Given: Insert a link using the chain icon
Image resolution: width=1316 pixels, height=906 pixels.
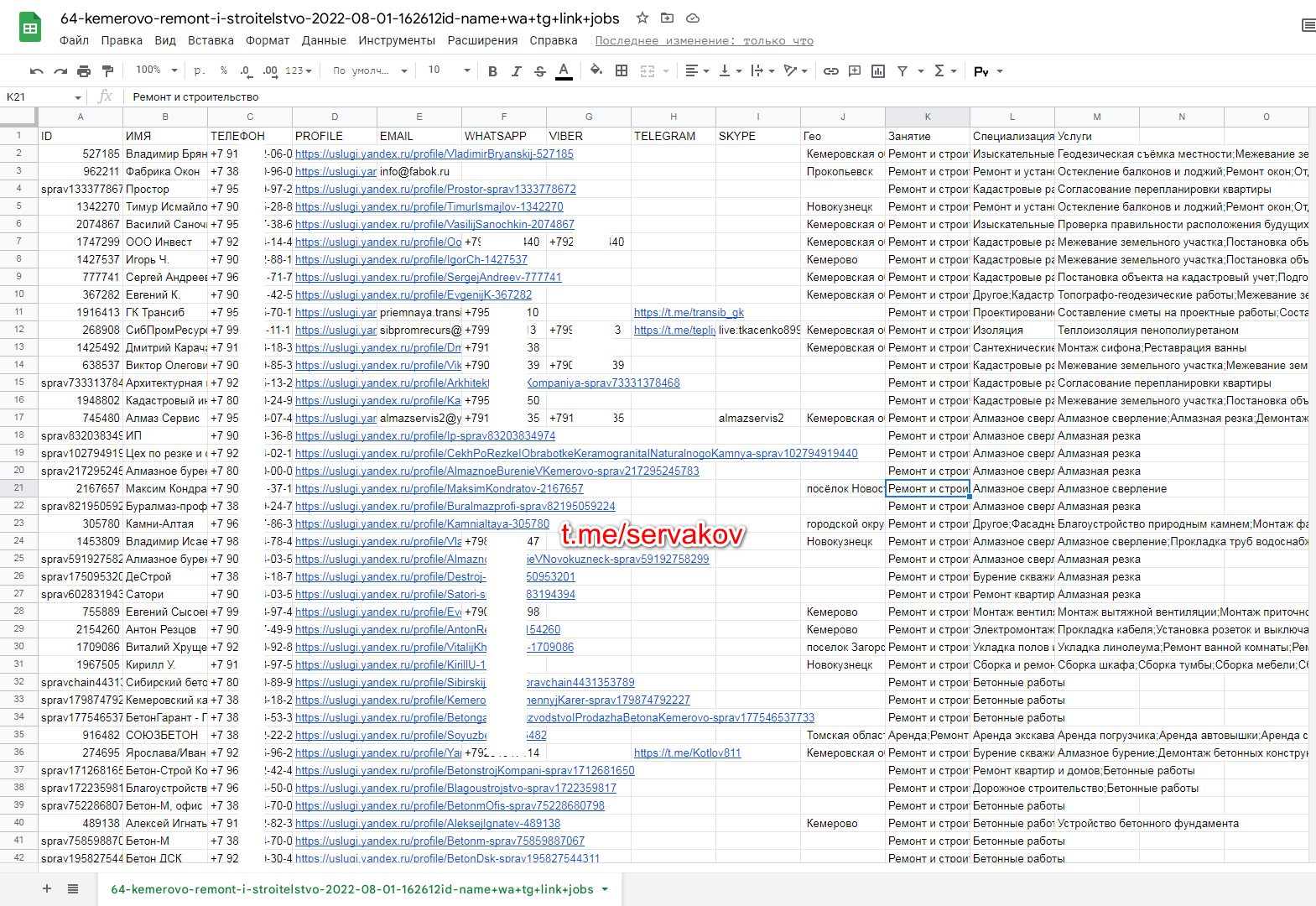Looking at the screenshot, I should (x=830, y=71).
